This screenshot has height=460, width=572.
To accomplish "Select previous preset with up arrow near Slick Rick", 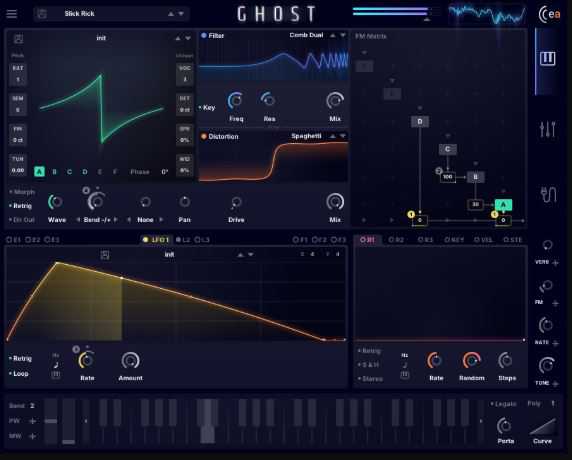I will pyautogui.click(x=171, y=14).
